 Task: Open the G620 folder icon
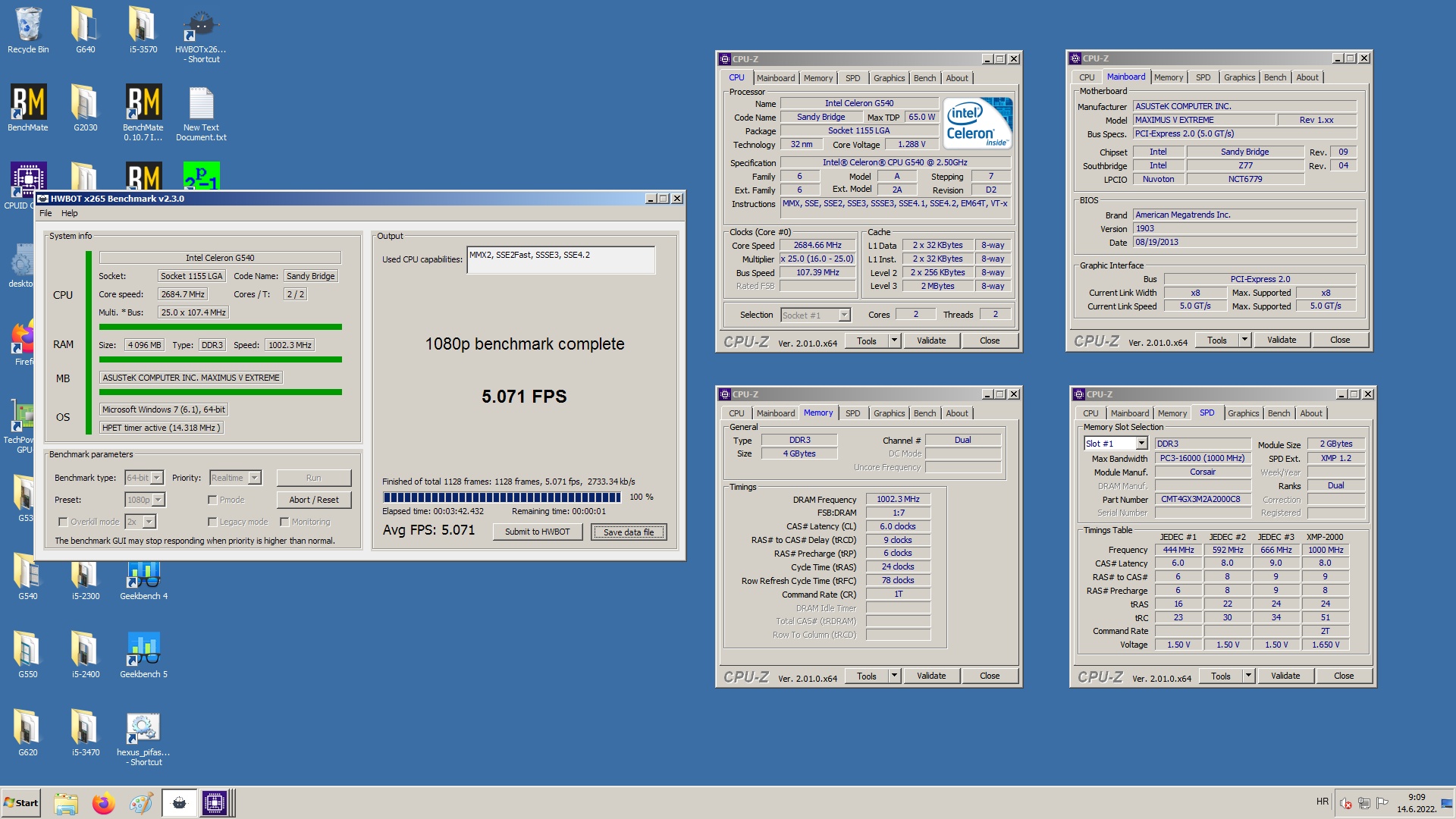[x=28, y=733]
